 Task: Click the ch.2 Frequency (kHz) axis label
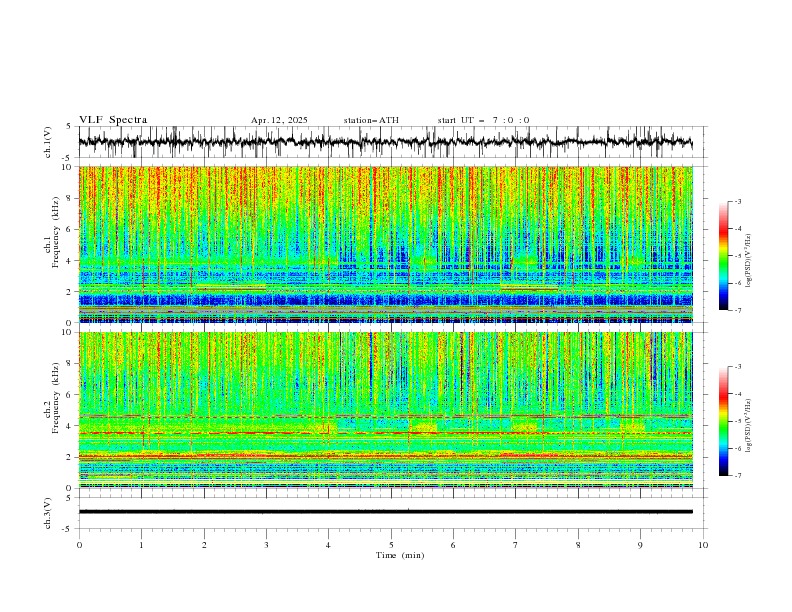click(52, 398)
